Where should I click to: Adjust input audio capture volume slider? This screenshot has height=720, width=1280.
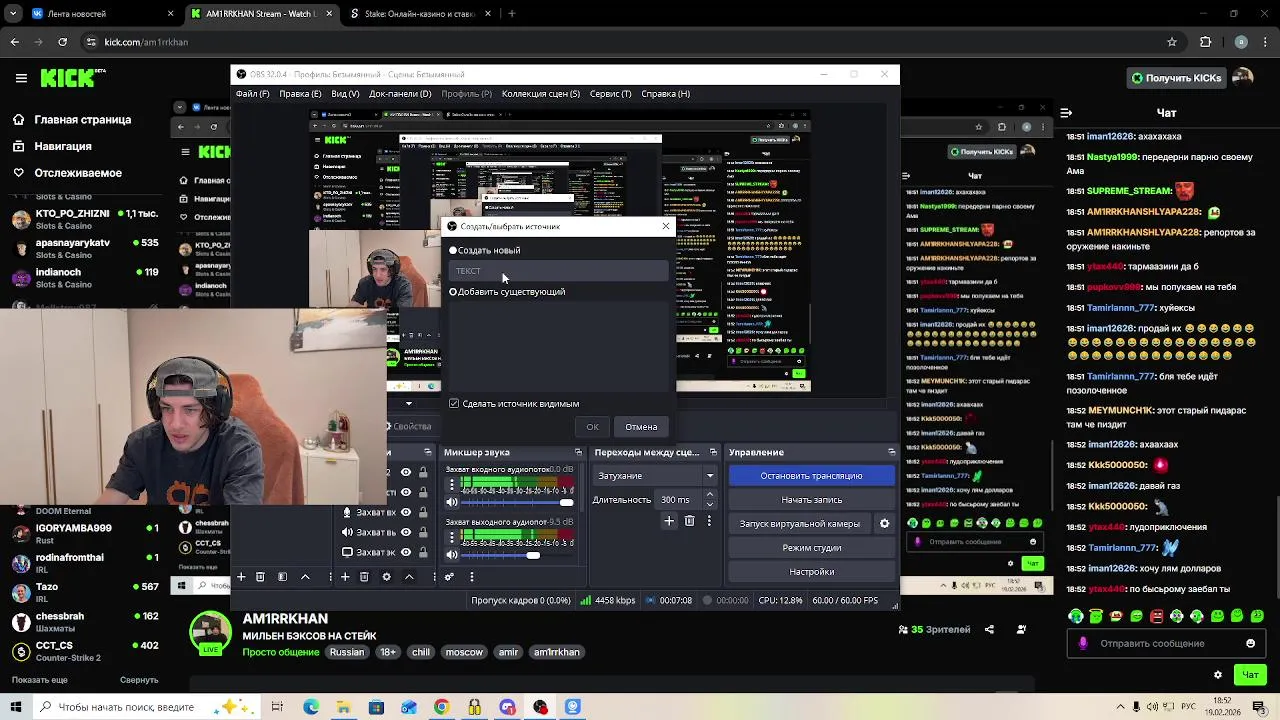517,502
